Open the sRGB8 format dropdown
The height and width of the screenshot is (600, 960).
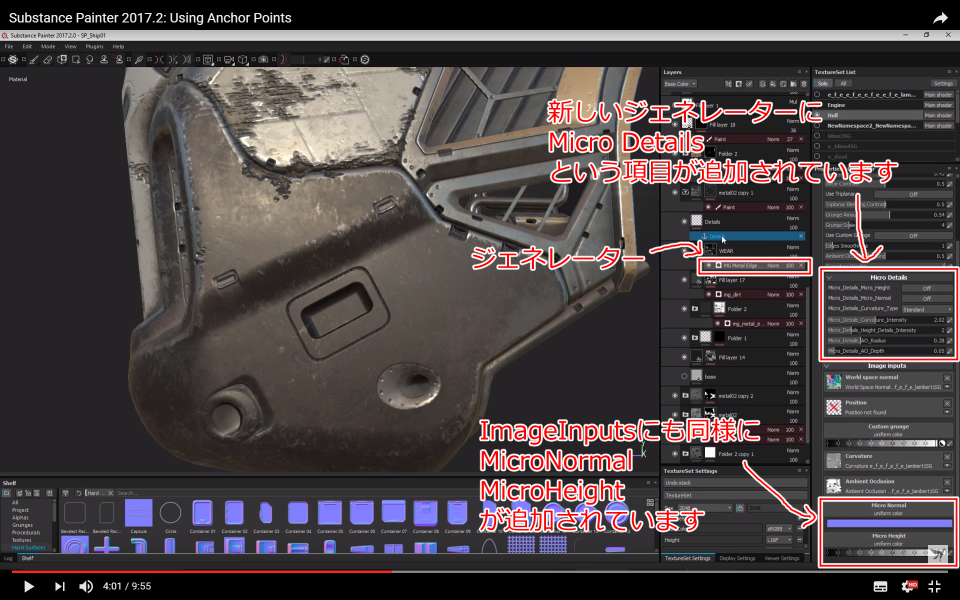click(779, 528)
